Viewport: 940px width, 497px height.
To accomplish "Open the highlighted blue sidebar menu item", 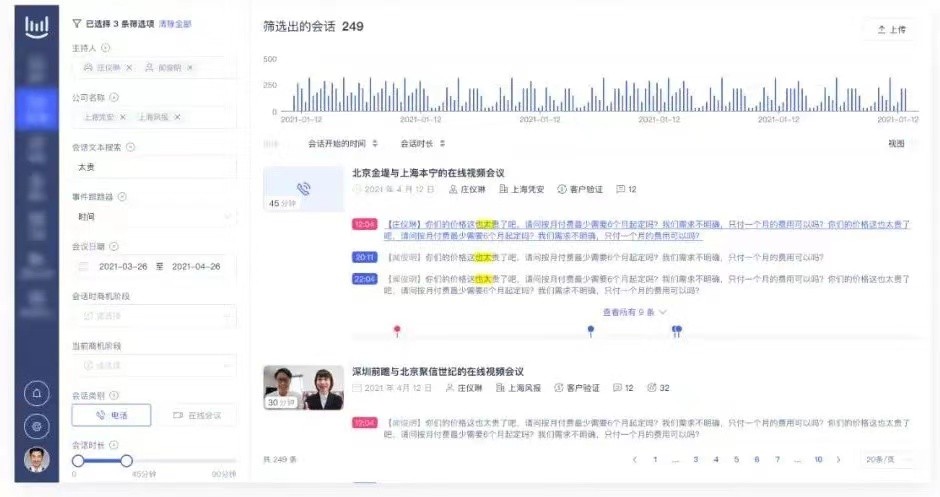I will click(x=37, y=109).
